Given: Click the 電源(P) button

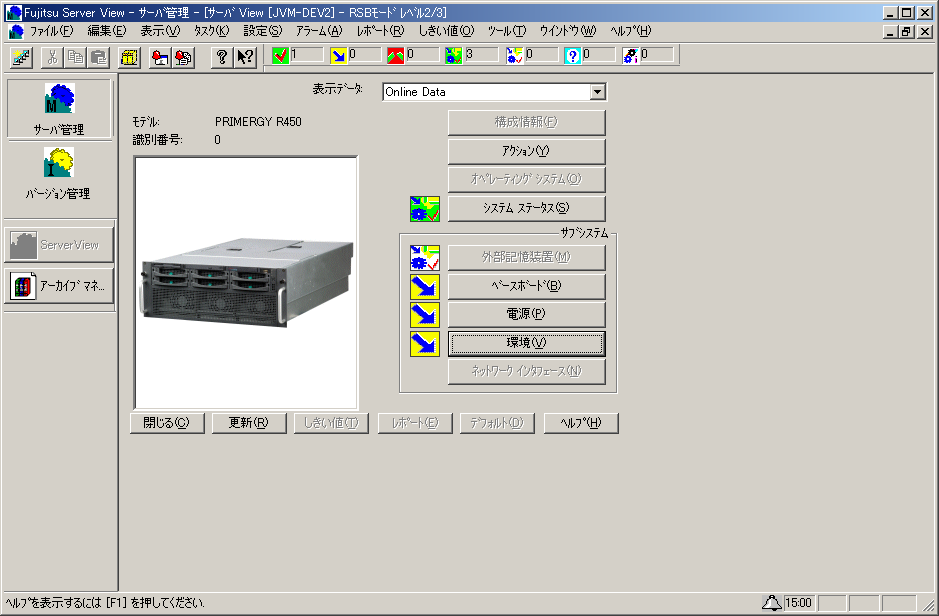Looking at the screenshot, I should (526, 314).
